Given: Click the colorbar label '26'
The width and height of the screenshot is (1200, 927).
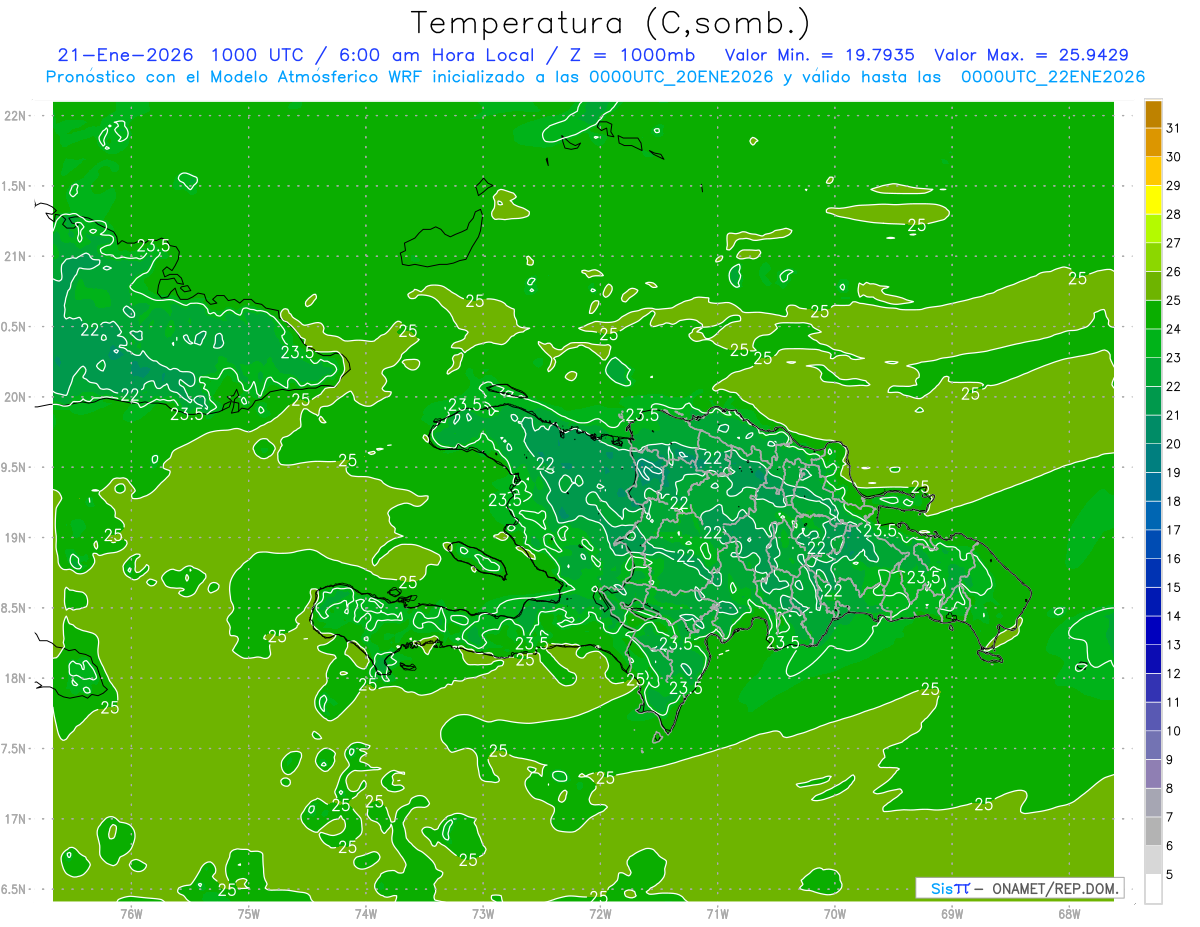Looking at the screenshot, I should [1174, 272].
